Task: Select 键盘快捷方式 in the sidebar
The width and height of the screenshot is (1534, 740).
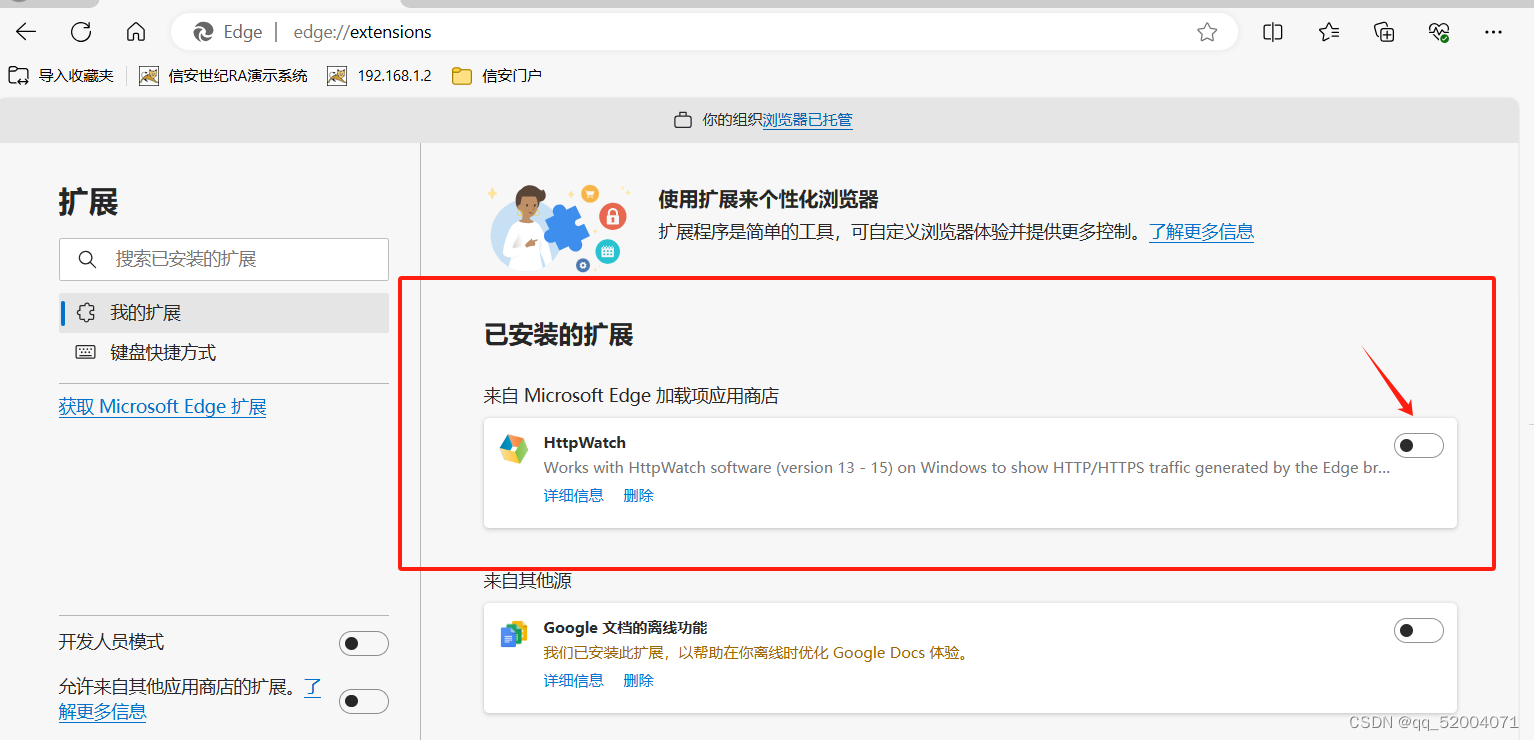Action: (x=224, y=353)
